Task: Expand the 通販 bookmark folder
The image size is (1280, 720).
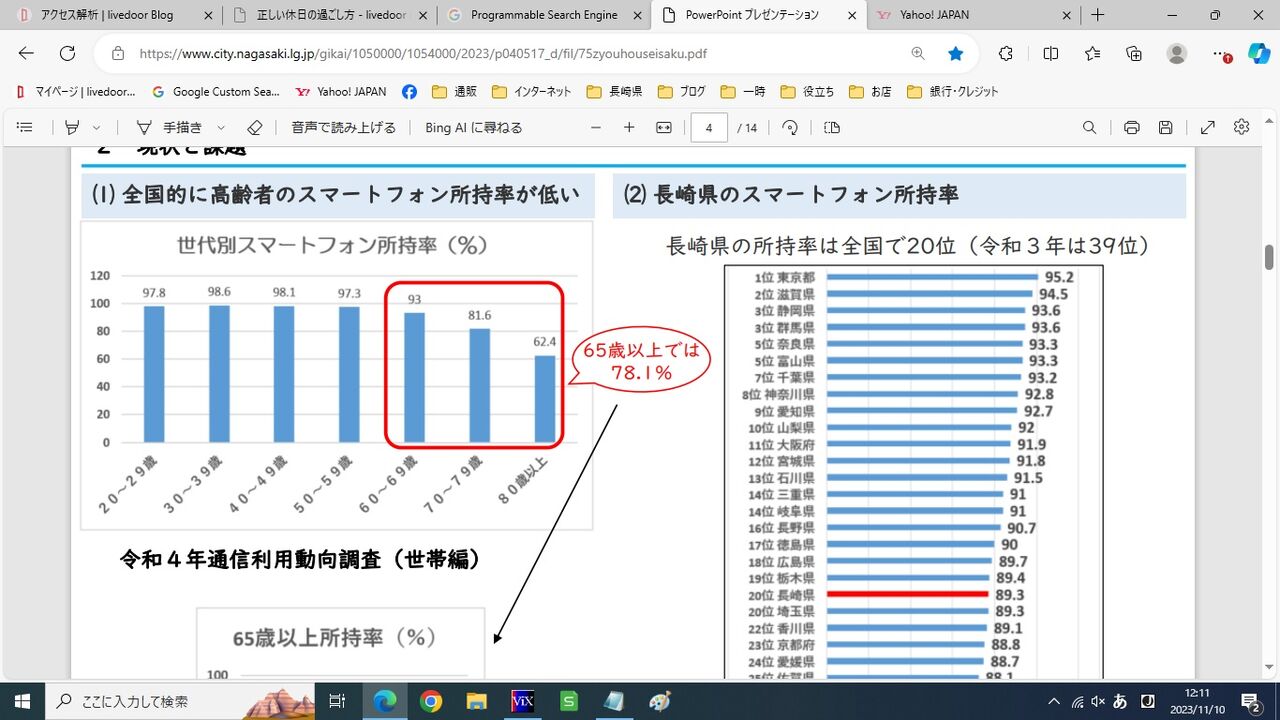Action: click(x=454, y=91)
